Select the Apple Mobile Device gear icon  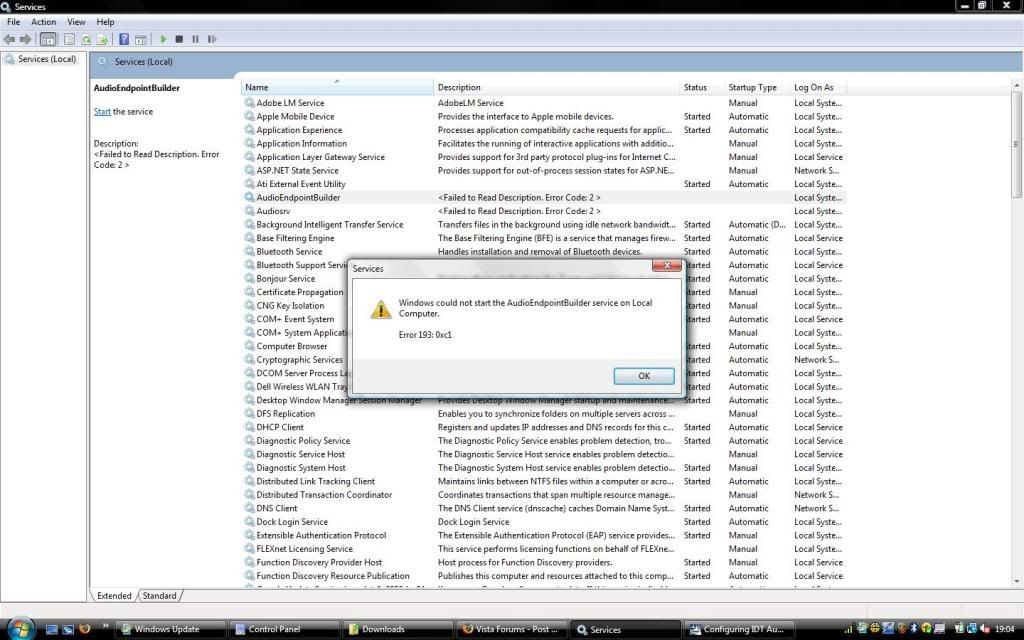point(249,116)
